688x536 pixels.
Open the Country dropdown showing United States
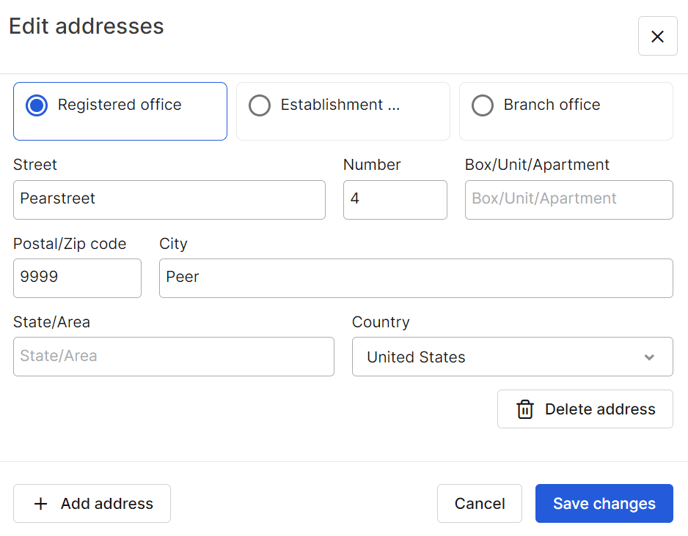(512, 357)
